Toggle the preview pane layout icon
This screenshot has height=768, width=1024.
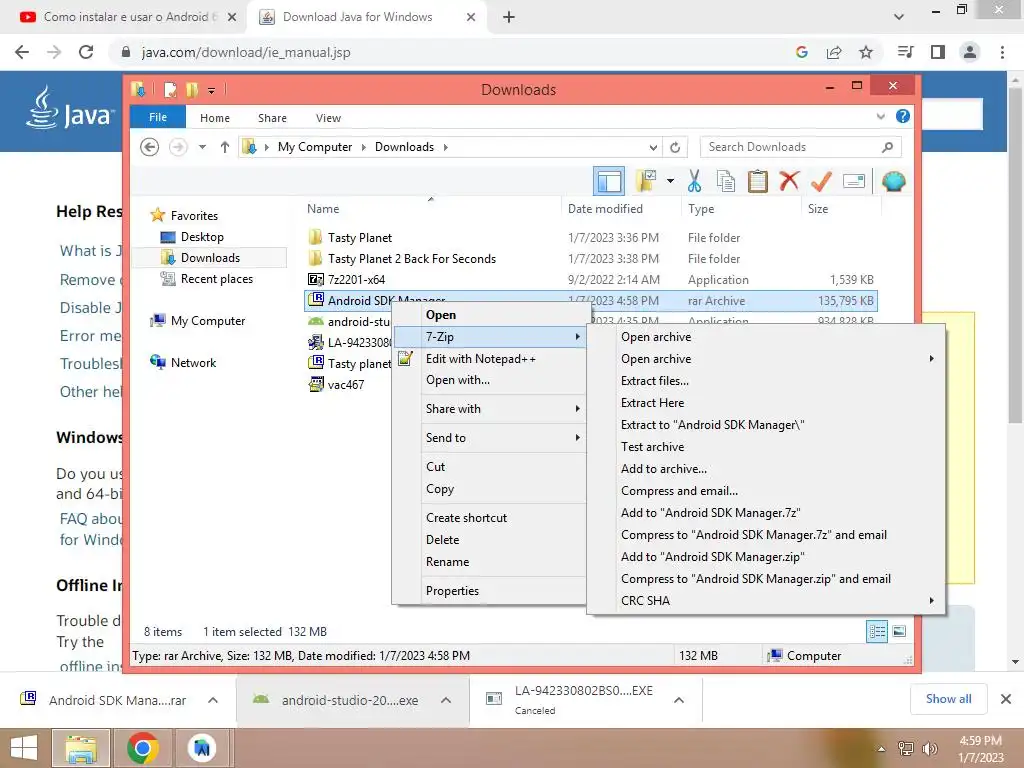(x=609, y=181)
